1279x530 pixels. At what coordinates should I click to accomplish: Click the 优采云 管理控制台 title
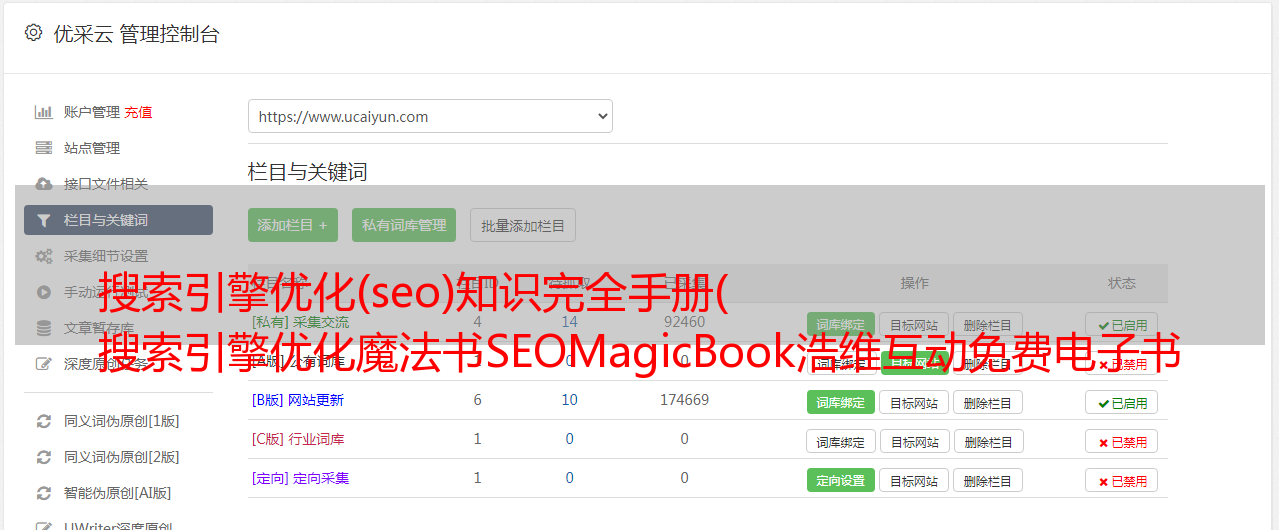pyautogui.click(x=136, y=34)
